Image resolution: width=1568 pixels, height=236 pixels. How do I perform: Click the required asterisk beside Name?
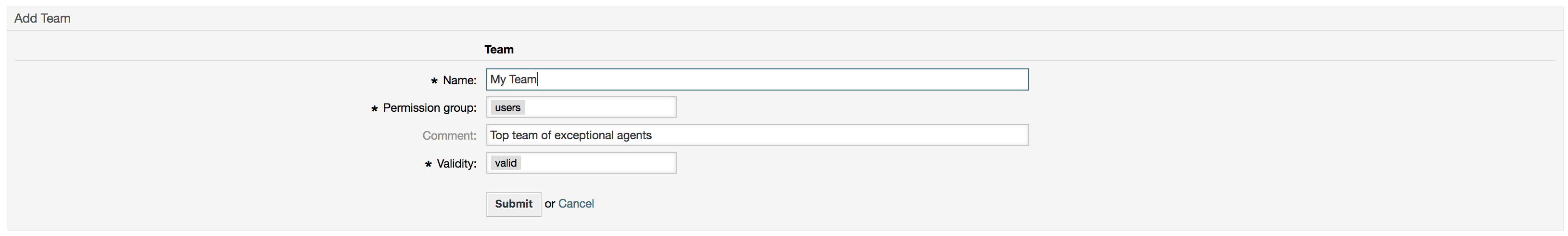tap(434, 81)
